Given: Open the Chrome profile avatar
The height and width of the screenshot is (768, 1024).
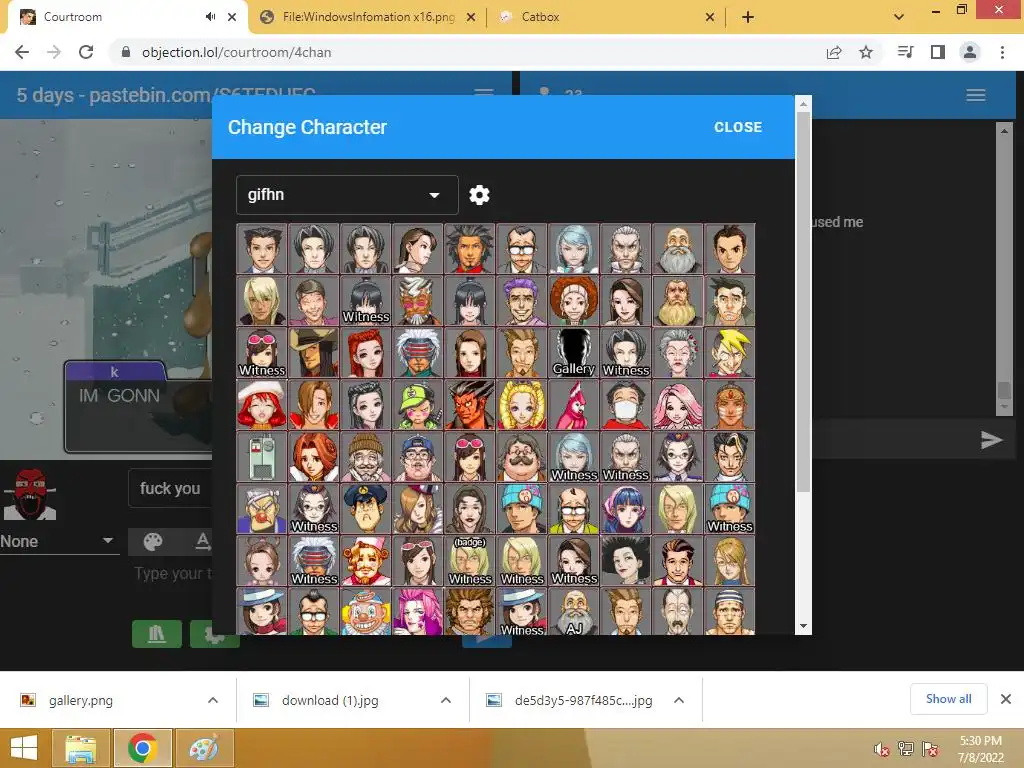Looking at the screenshot, I should [x=970, y=52].
